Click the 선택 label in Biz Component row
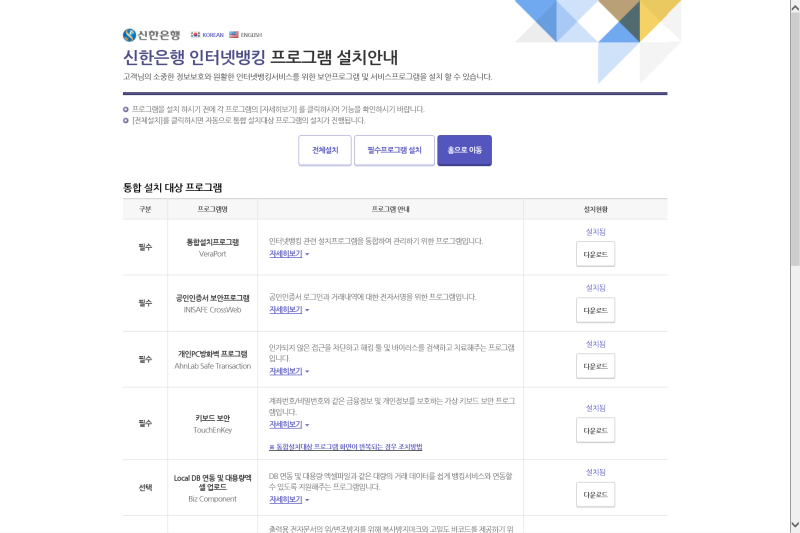The width and height of the screenshot is (800, 533). (145, 488)
